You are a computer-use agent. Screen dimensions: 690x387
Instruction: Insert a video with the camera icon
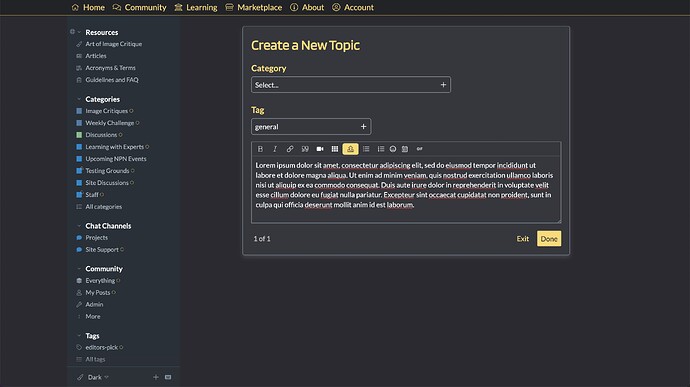[x=320, y=149]
